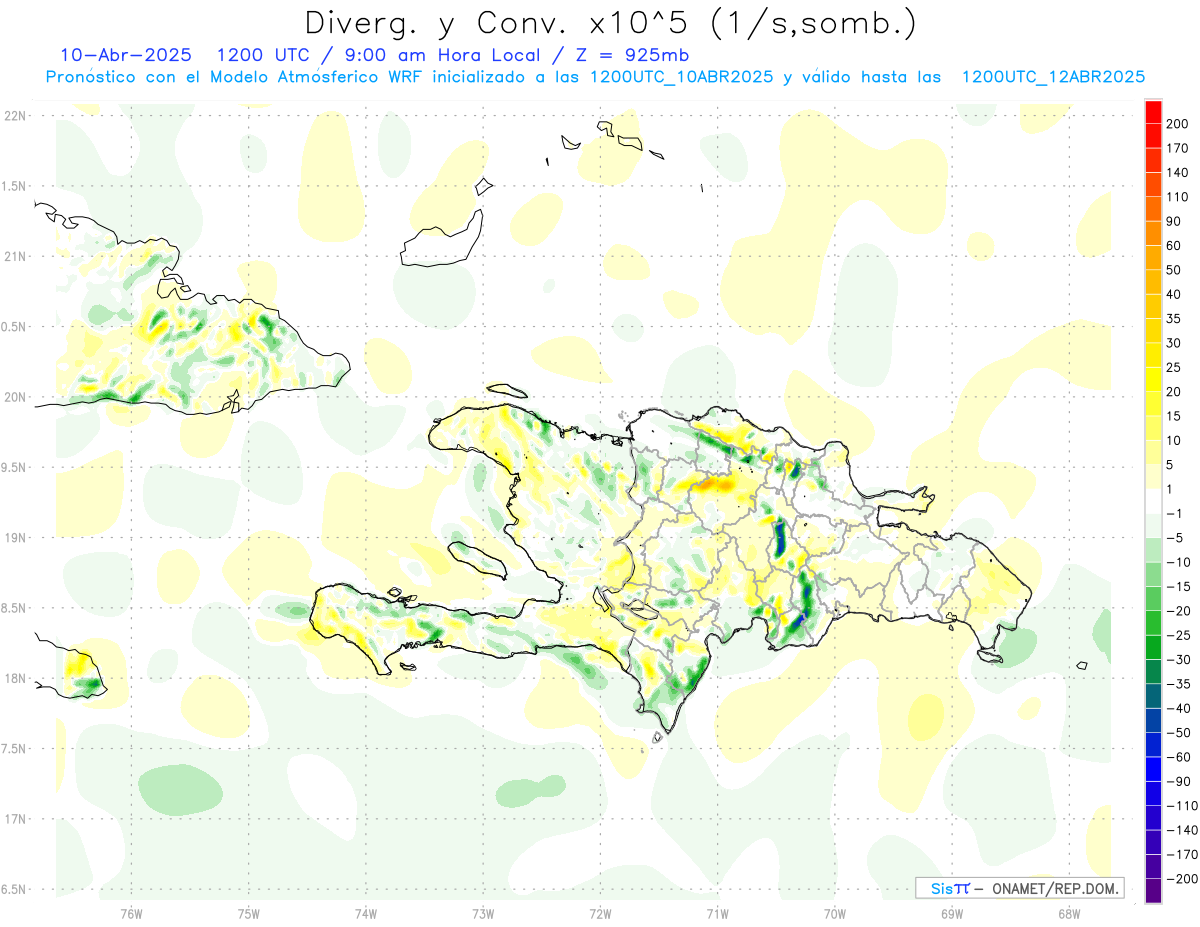Click the '71W' longitude label

click(x=717, y=913)
